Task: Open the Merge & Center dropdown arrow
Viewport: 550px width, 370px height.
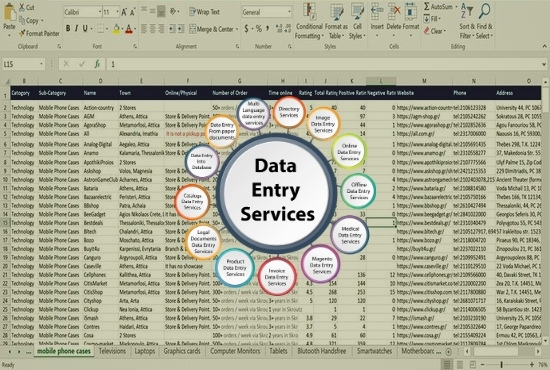Action: point(237,29)
